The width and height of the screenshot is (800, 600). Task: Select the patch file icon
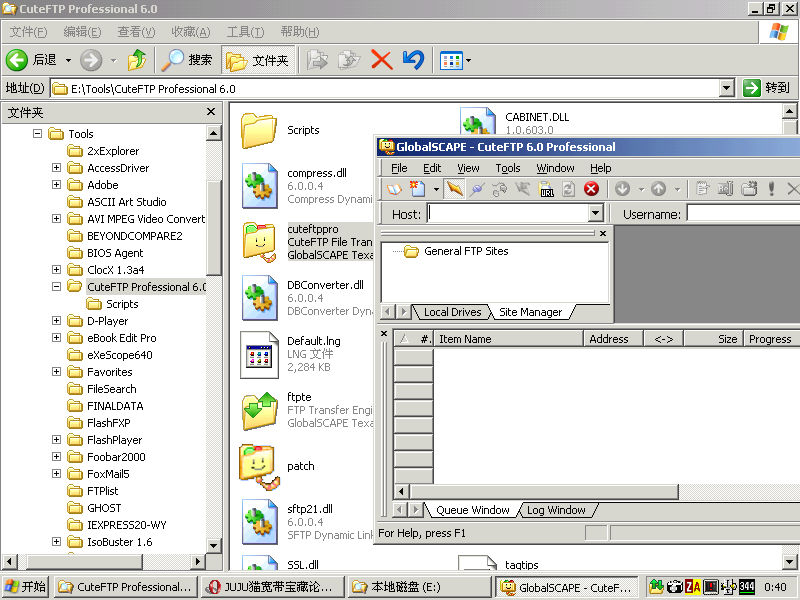coord(259,466)
